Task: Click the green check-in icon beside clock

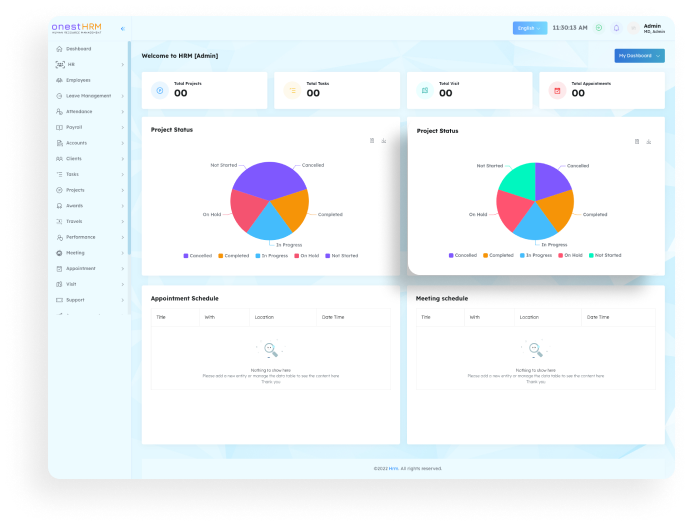Action: 599,28
